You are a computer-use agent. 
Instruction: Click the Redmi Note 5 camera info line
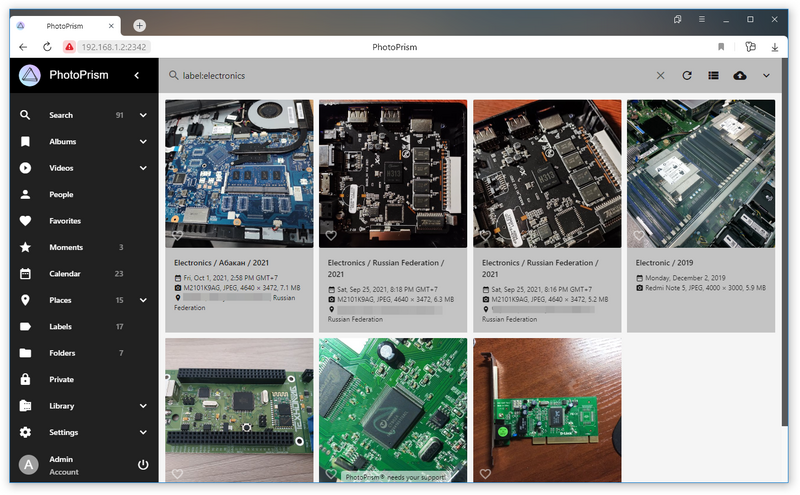click(706, 288)
